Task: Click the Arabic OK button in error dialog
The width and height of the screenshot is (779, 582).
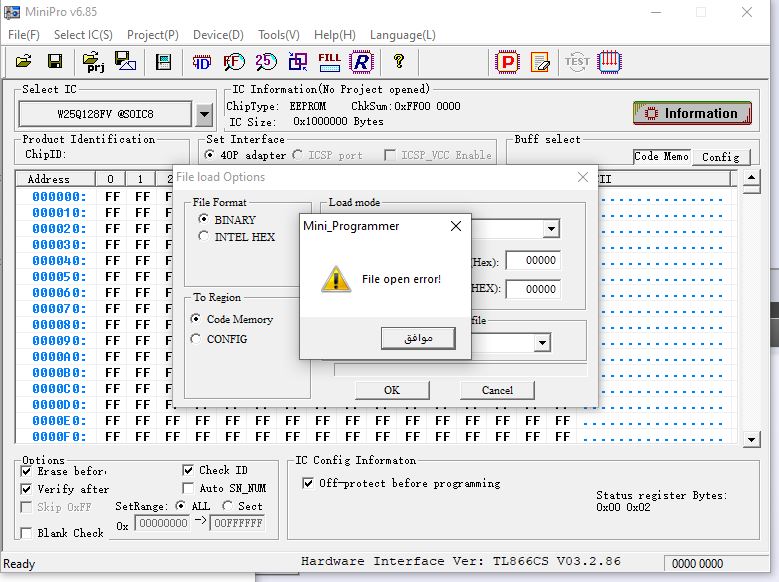Action: 418,338
